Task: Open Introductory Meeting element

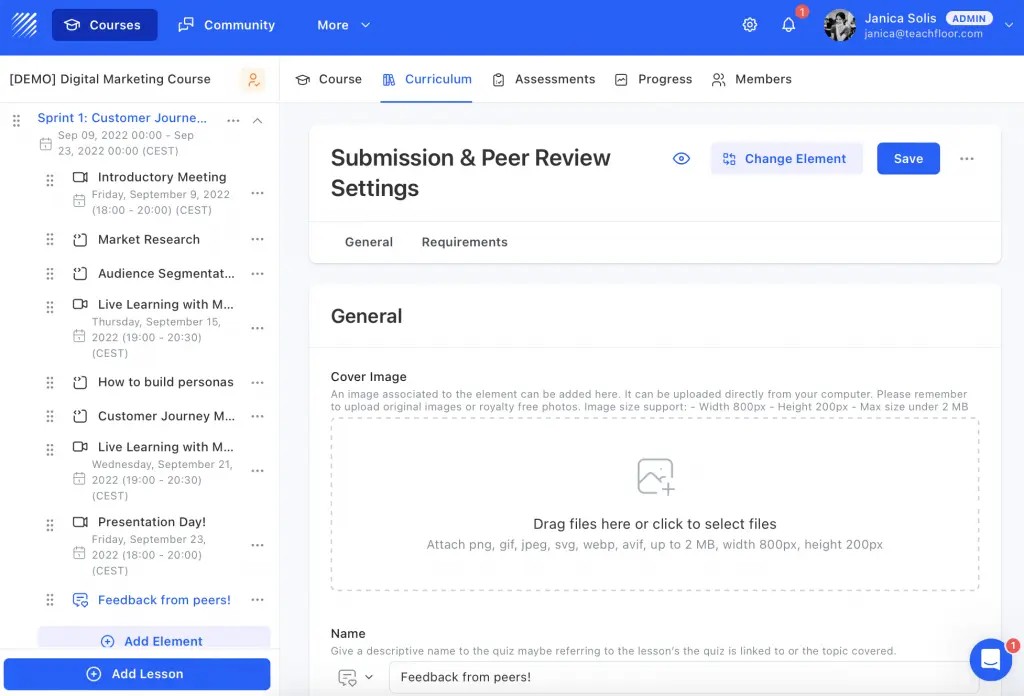Action: [x=162, y=177]
